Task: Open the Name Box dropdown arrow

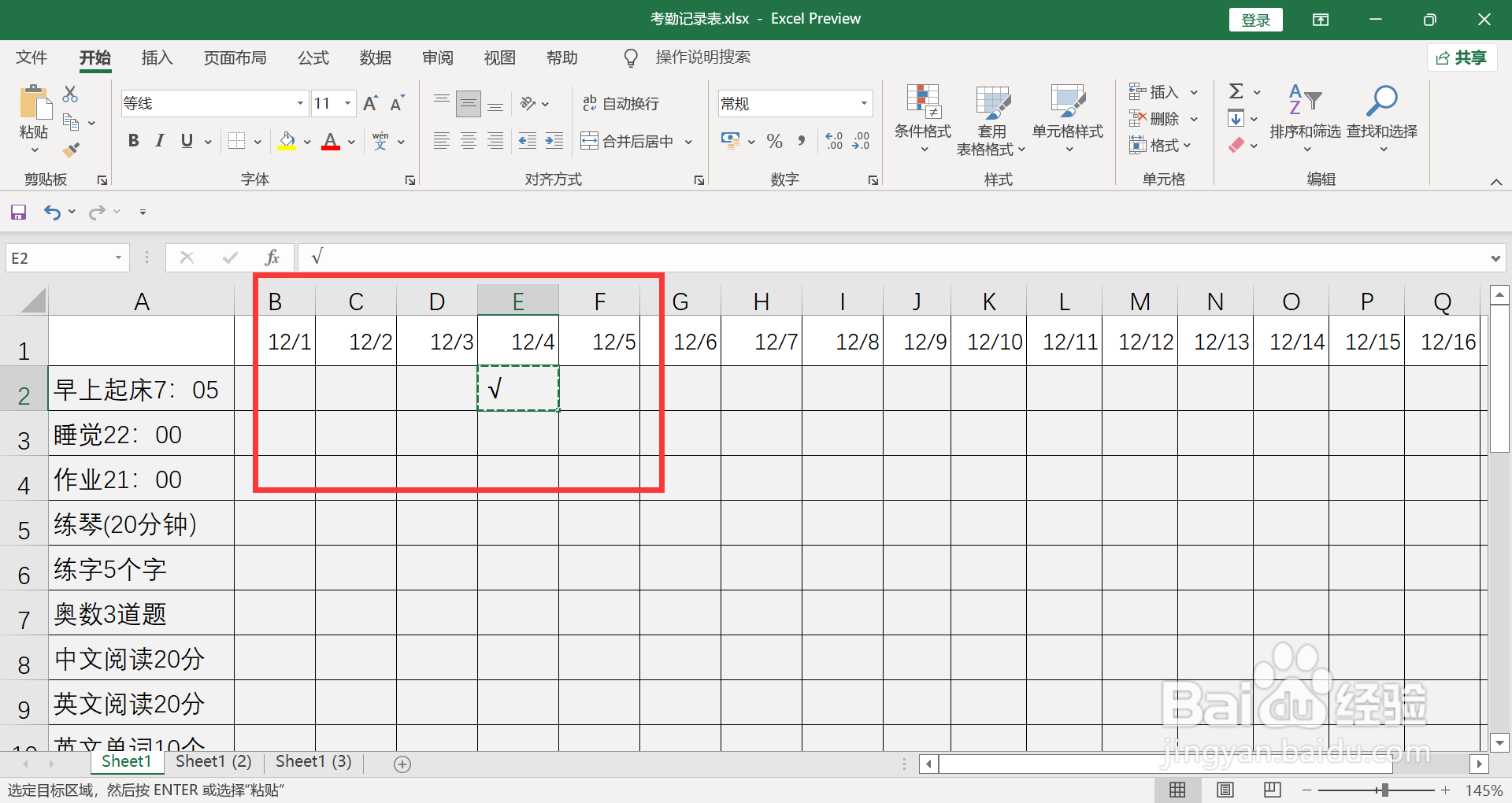Action: (x=118, y=257)
